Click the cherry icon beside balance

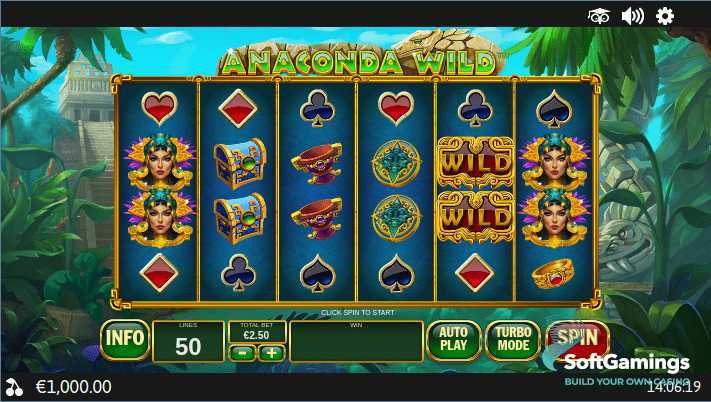point(15,387)
